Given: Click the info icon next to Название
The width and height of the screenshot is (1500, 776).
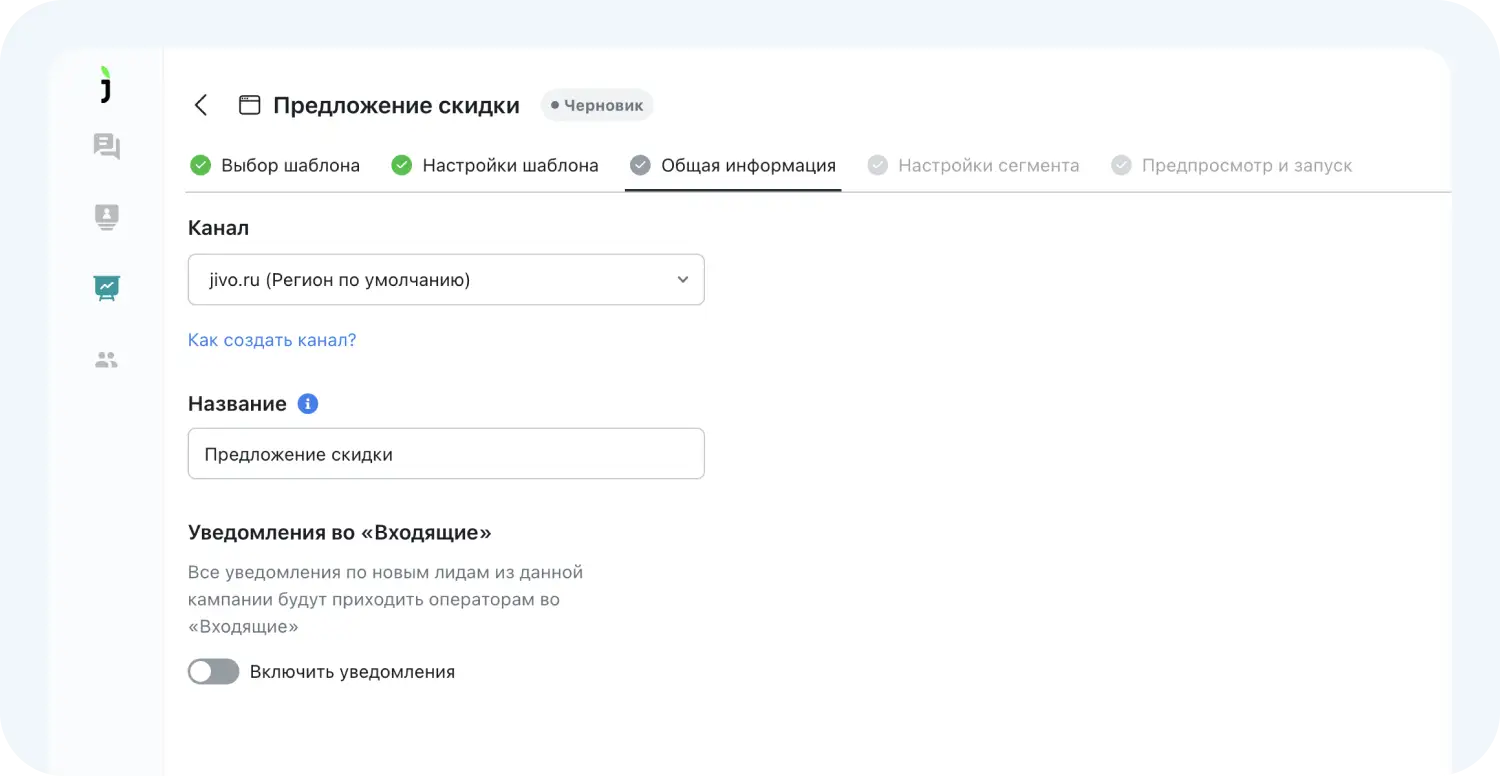Looking at the screenshot, I should 308,404.
